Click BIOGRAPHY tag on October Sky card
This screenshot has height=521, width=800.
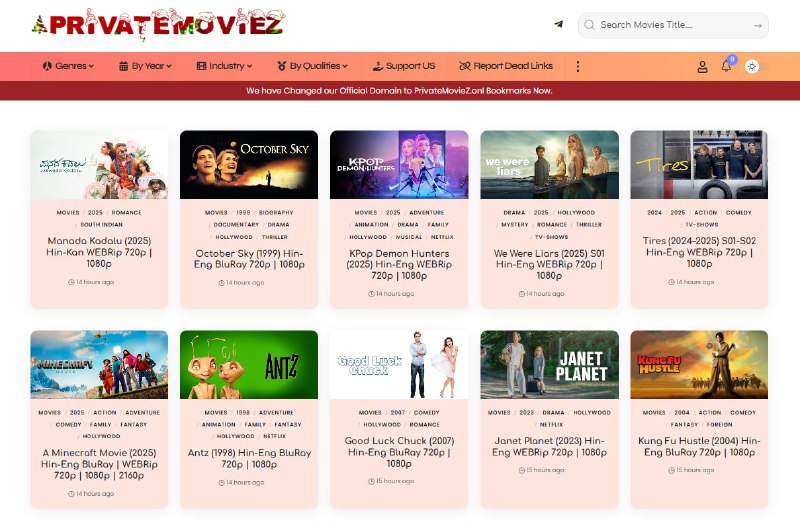[x=276, y=212]
